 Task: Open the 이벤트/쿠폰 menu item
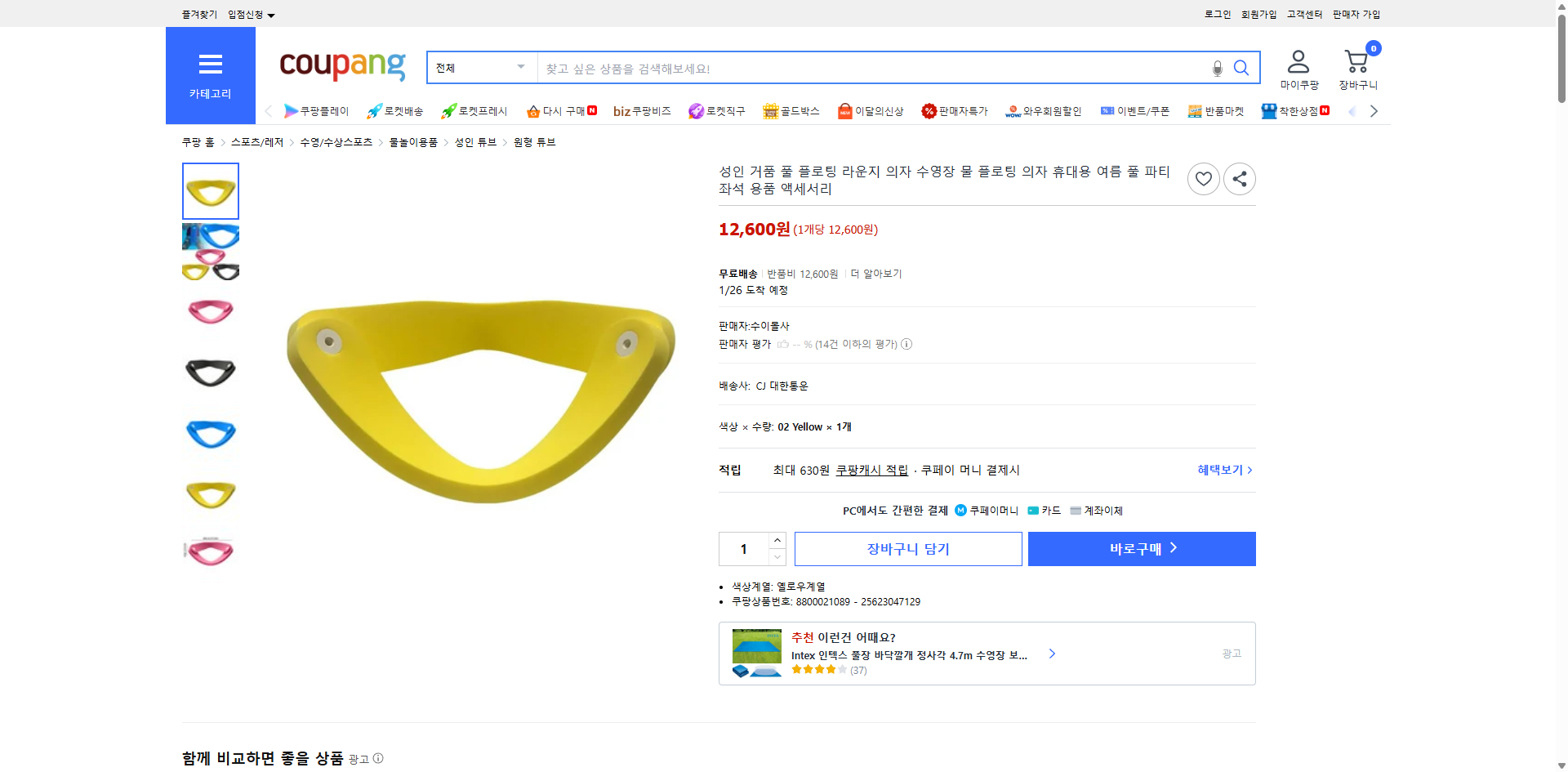click(x=1135, y=111)
